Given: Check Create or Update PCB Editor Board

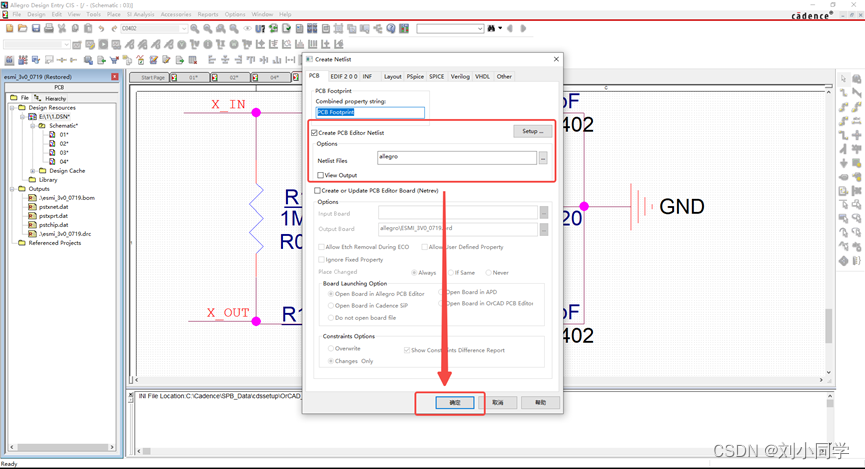Looking at the screenshot, I should [318, 190].
